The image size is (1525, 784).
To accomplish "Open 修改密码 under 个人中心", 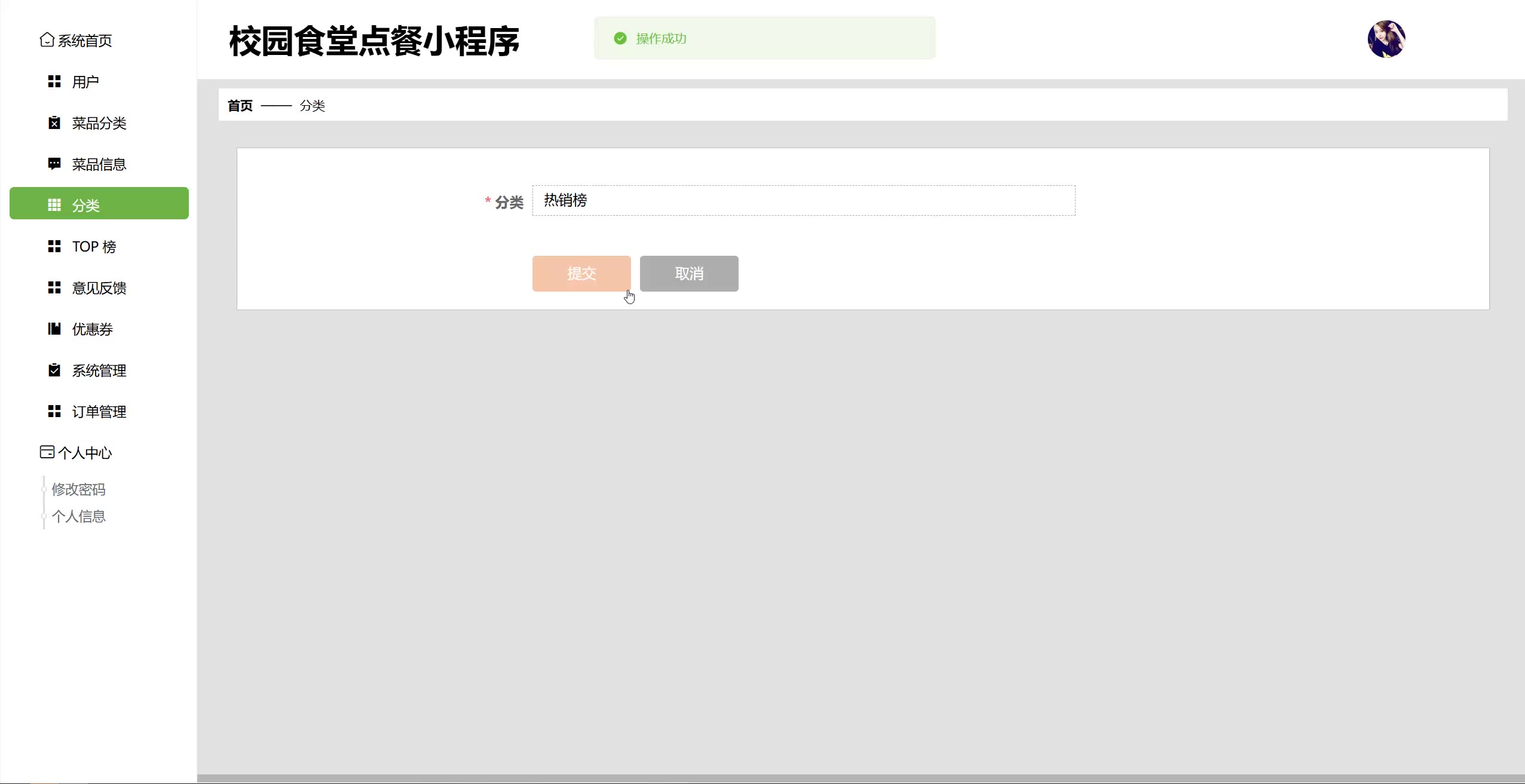I will click(x=78, y=489).
